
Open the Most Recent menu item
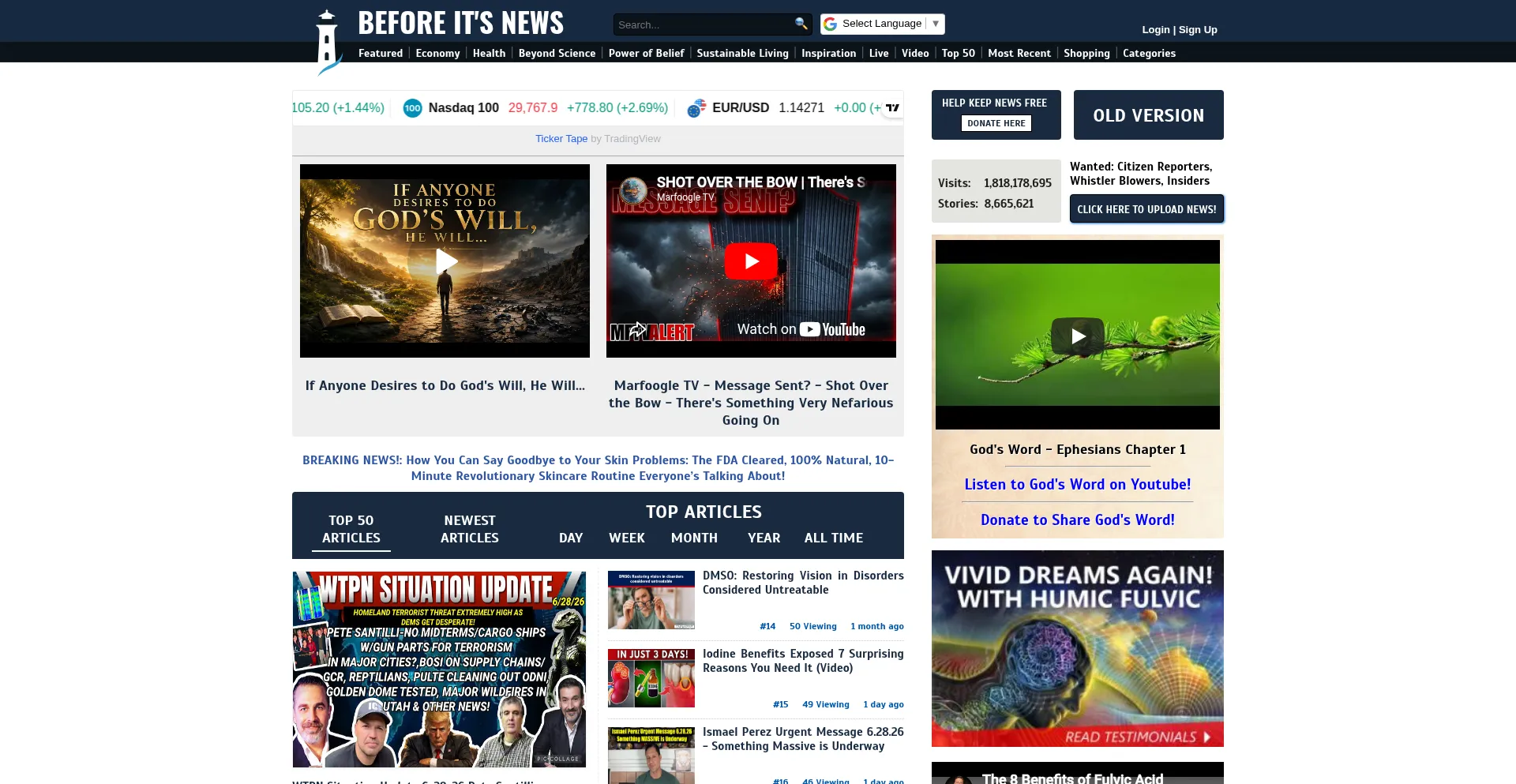1019,53
